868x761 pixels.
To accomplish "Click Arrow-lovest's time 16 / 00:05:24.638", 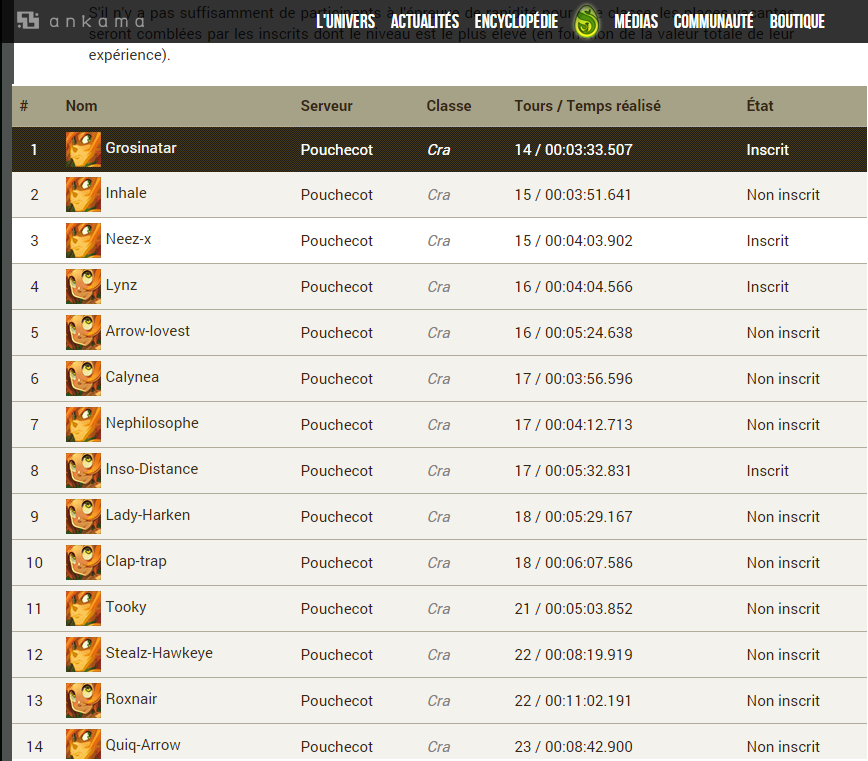I will pos(574,333).
